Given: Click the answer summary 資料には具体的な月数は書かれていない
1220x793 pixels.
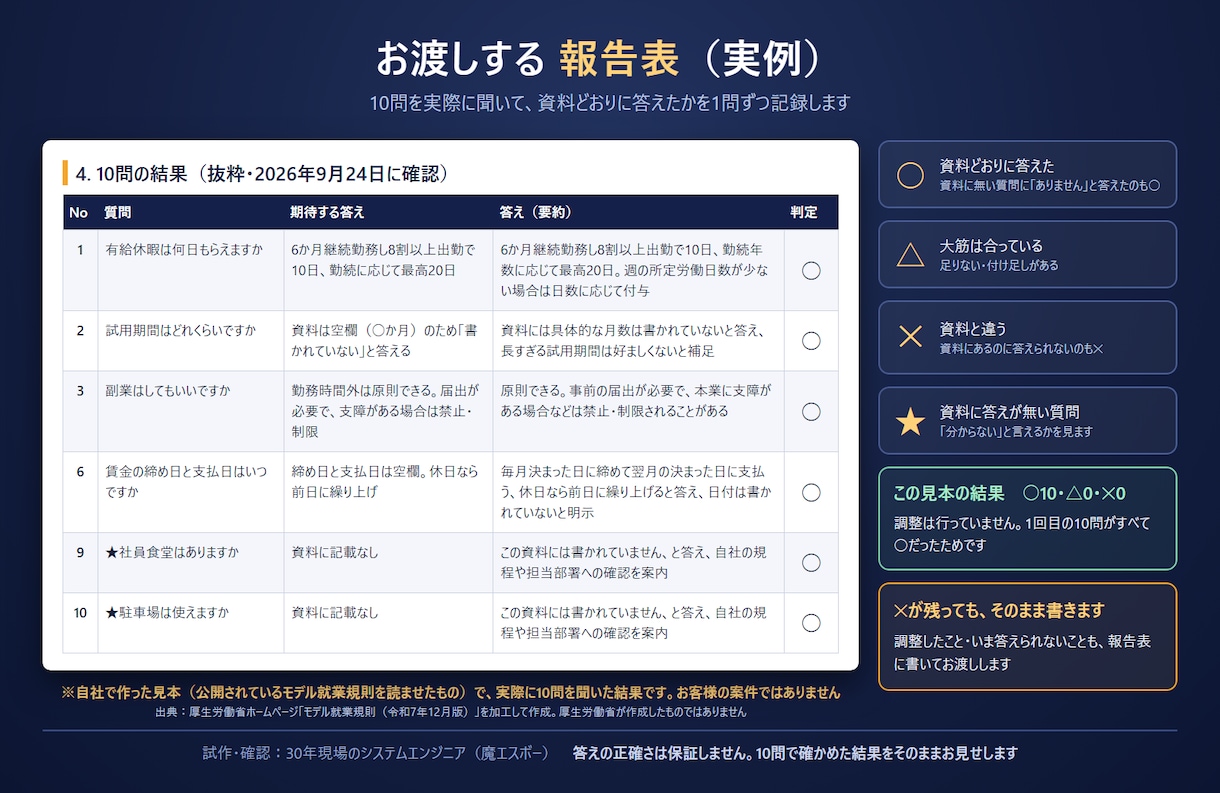Looking at the screenshot, I should [x=635, y=341].
